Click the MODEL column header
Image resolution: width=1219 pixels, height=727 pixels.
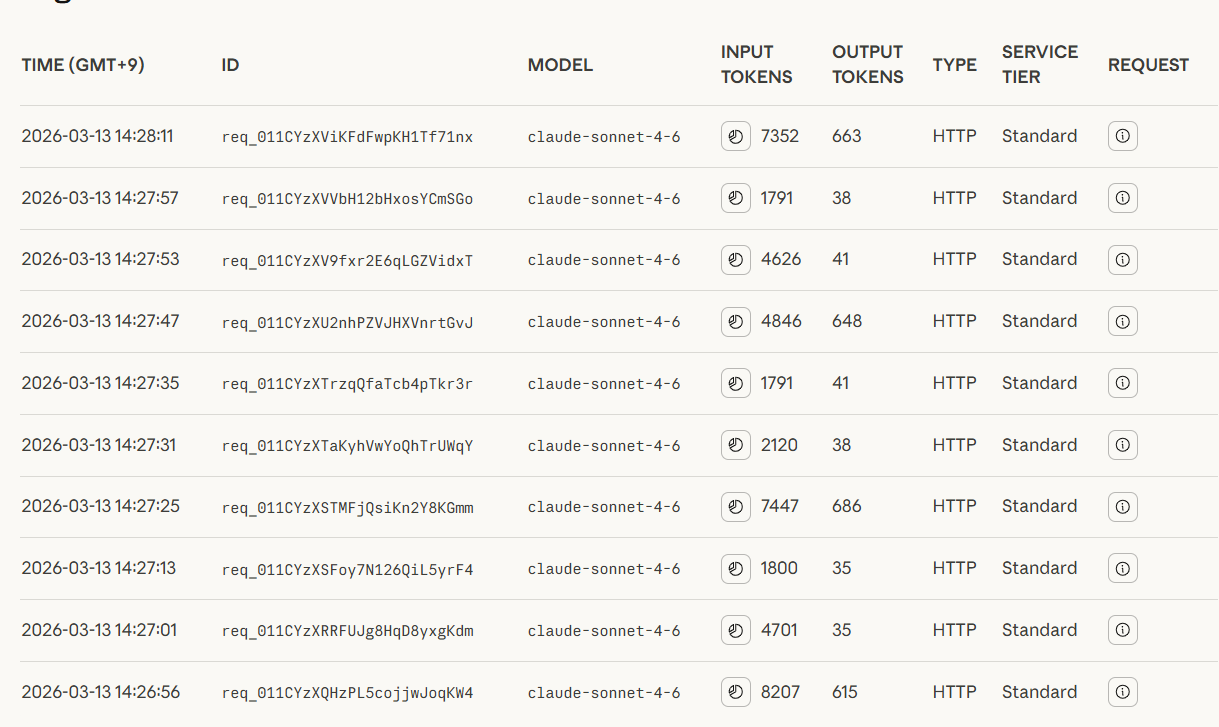560,65
